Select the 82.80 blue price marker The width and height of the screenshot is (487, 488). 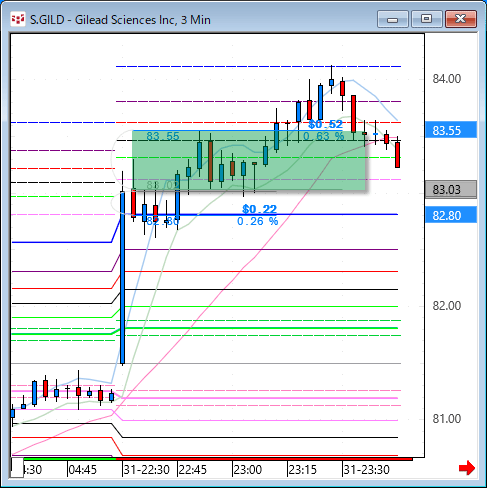[x=451, y=215]
